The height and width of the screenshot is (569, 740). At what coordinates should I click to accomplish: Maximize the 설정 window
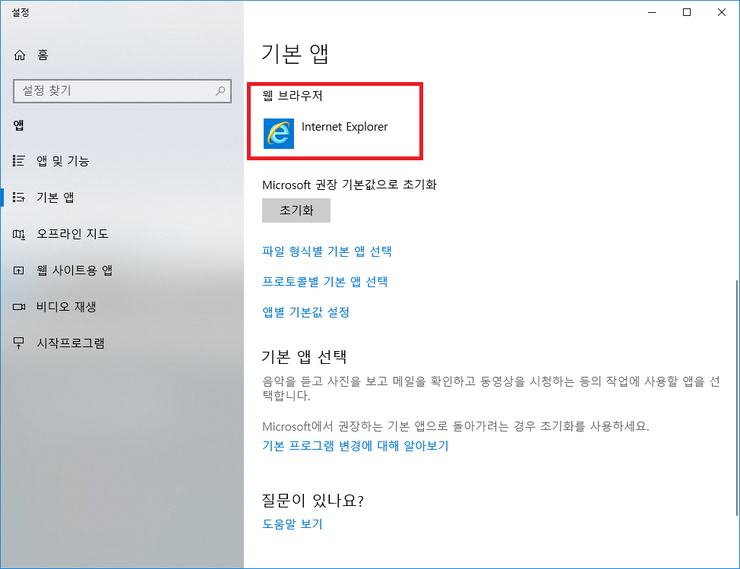686,12
